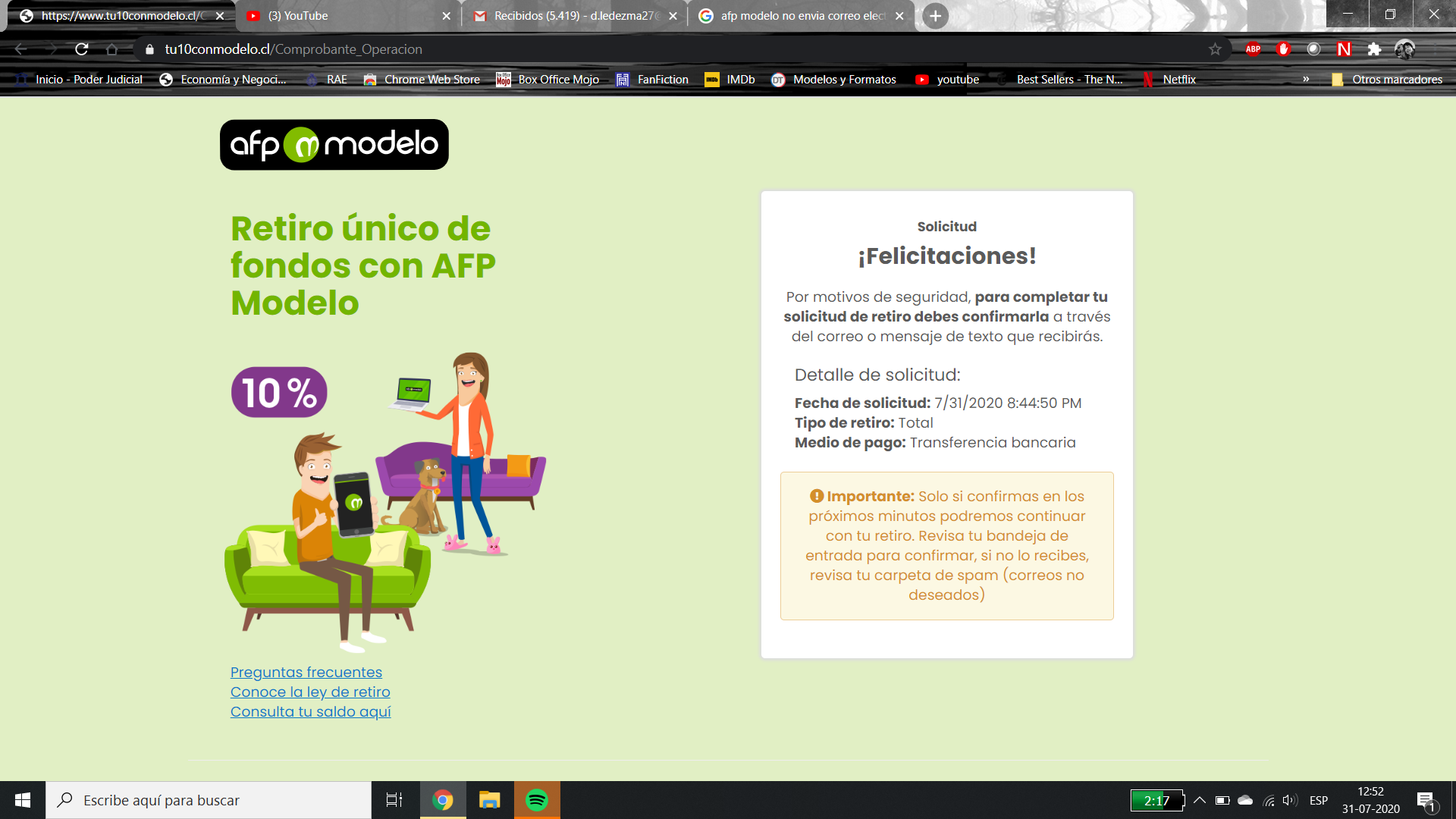This screenshot has width=1456, height=819.
Task: Expand the hidden bookmarks chevron
Action: coord(1306,80)
